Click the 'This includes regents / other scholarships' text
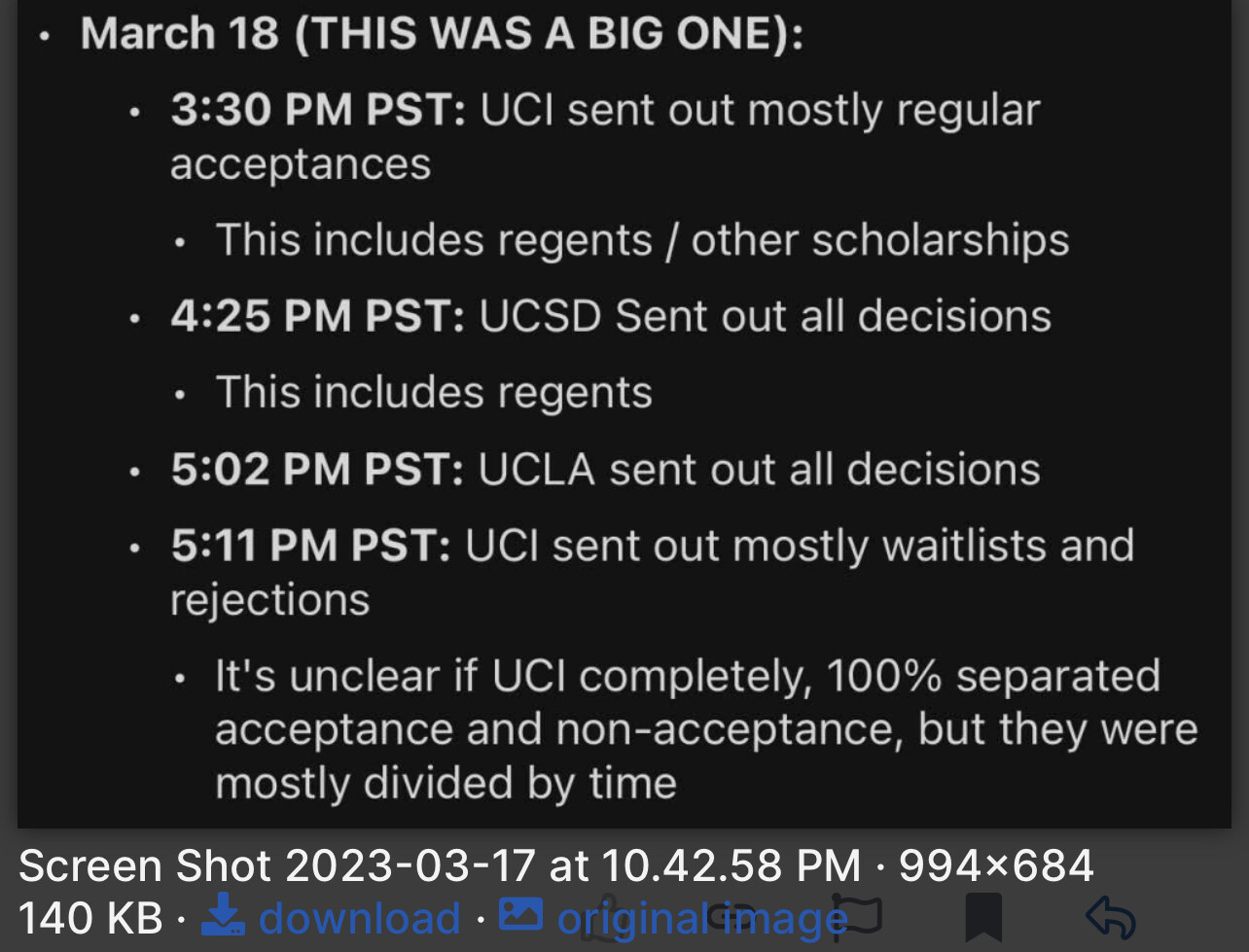1249x952 pixels. click(x=642, y=240)
